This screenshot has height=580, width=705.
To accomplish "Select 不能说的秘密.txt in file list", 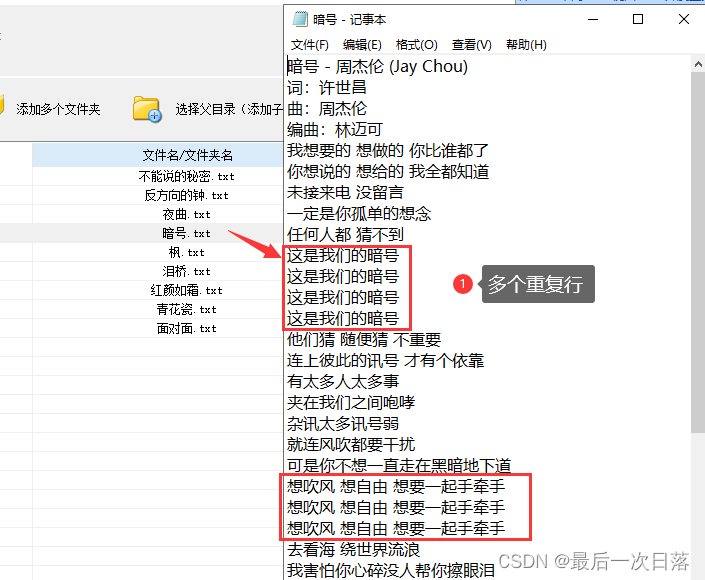I will coord(187,176).
